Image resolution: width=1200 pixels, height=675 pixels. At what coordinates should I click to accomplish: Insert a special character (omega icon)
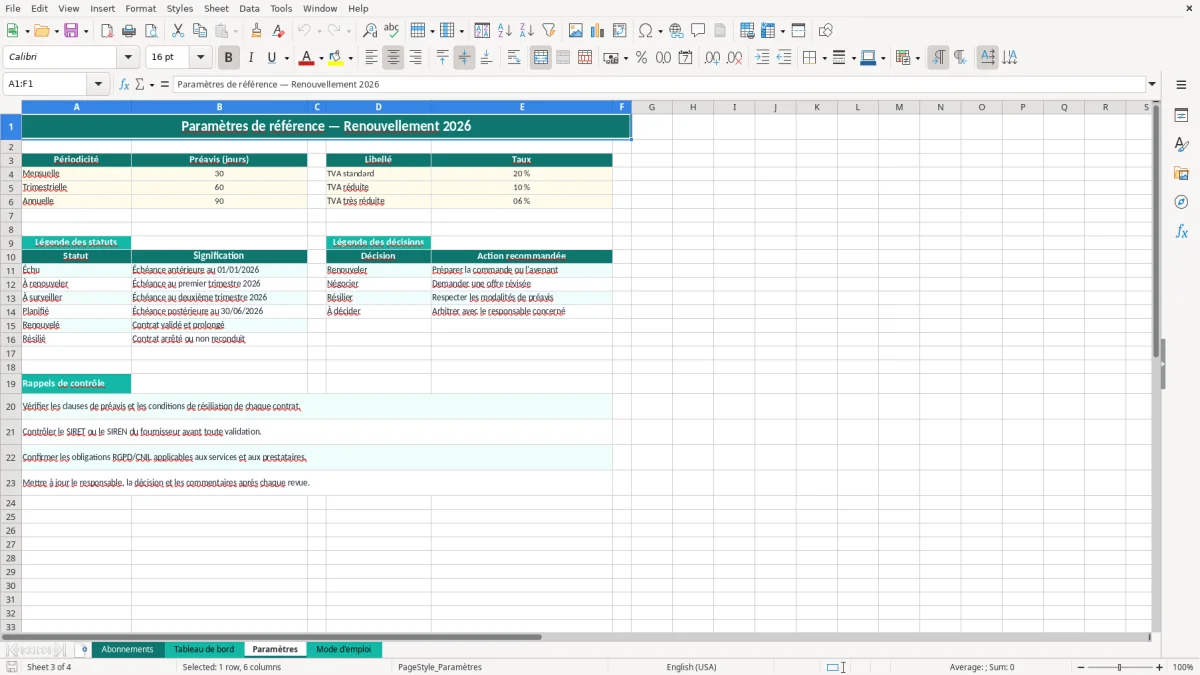coord(645,31)
